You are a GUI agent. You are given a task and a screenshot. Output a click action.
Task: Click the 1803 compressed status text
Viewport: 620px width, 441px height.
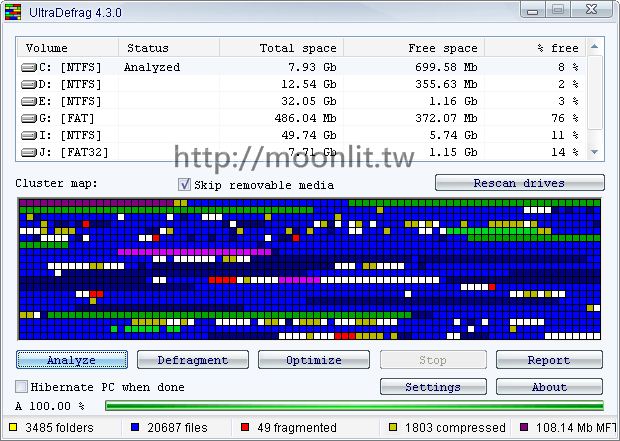click(455, 428)
